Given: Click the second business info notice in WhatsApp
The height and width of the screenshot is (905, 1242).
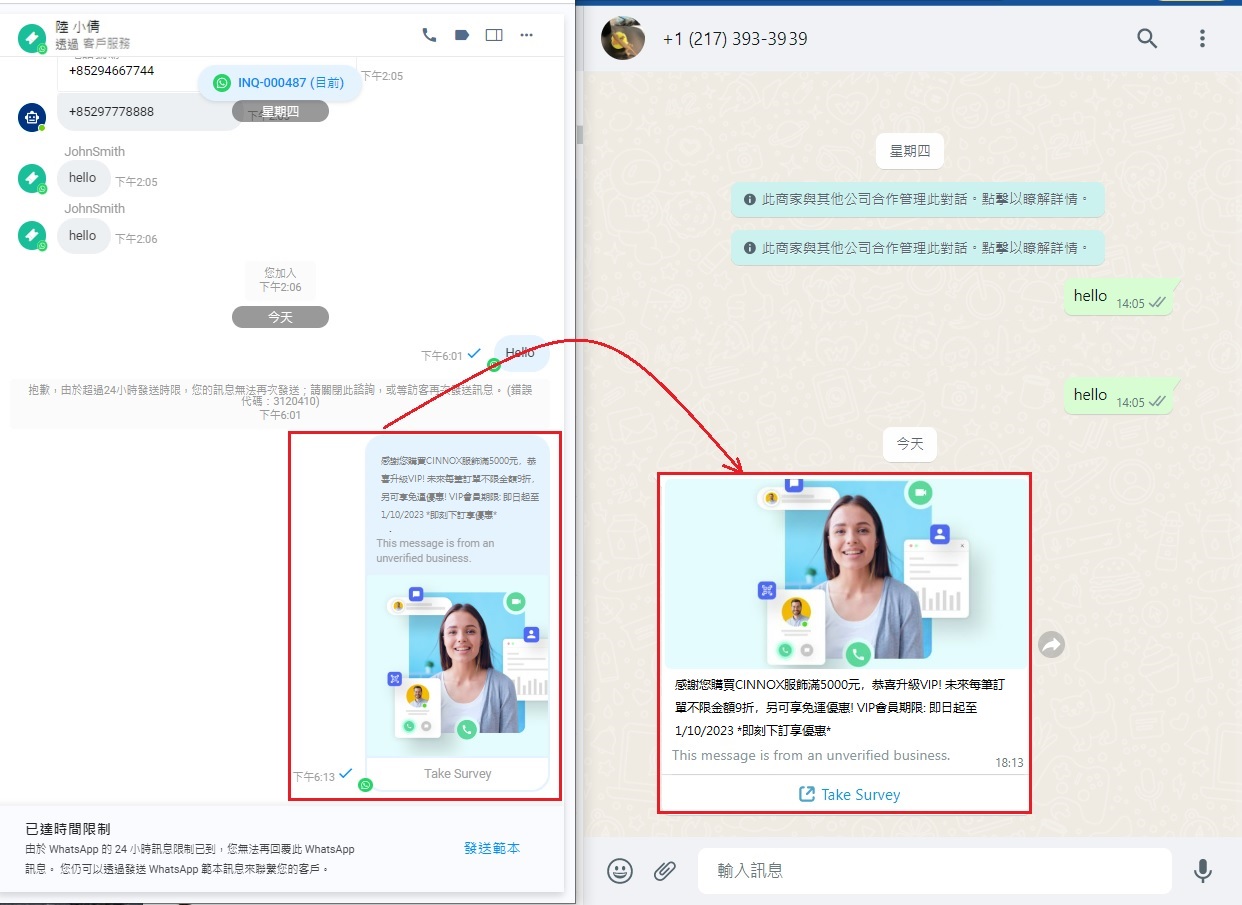Looking at the screenshot, I should (918, 247).
